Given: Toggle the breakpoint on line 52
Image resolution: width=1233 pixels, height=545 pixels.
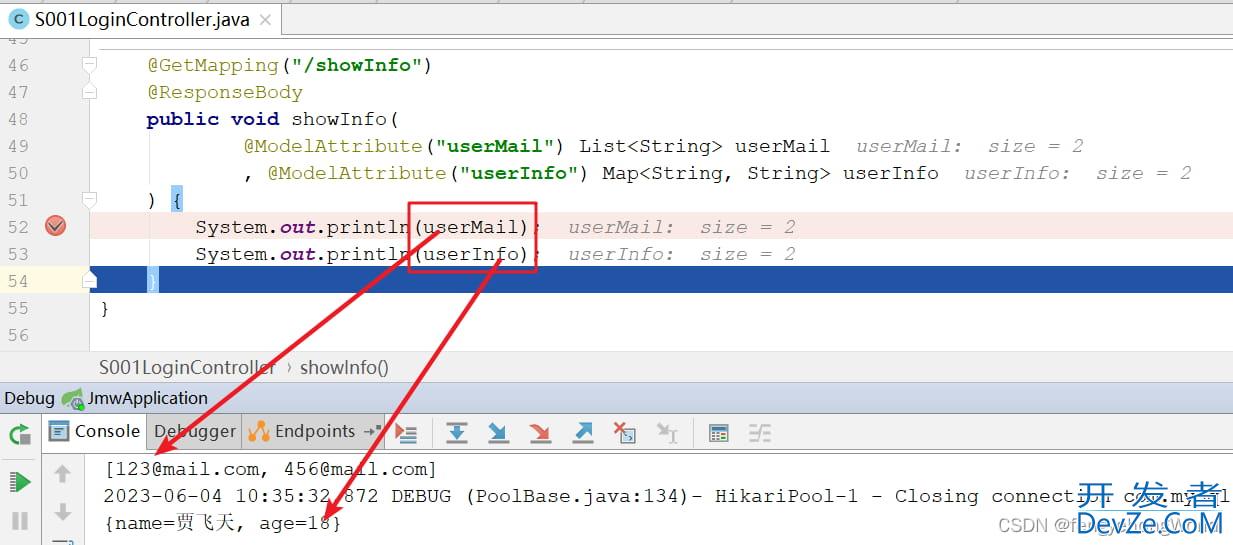Looking at the screenshot, I should [x=55, y=226].
